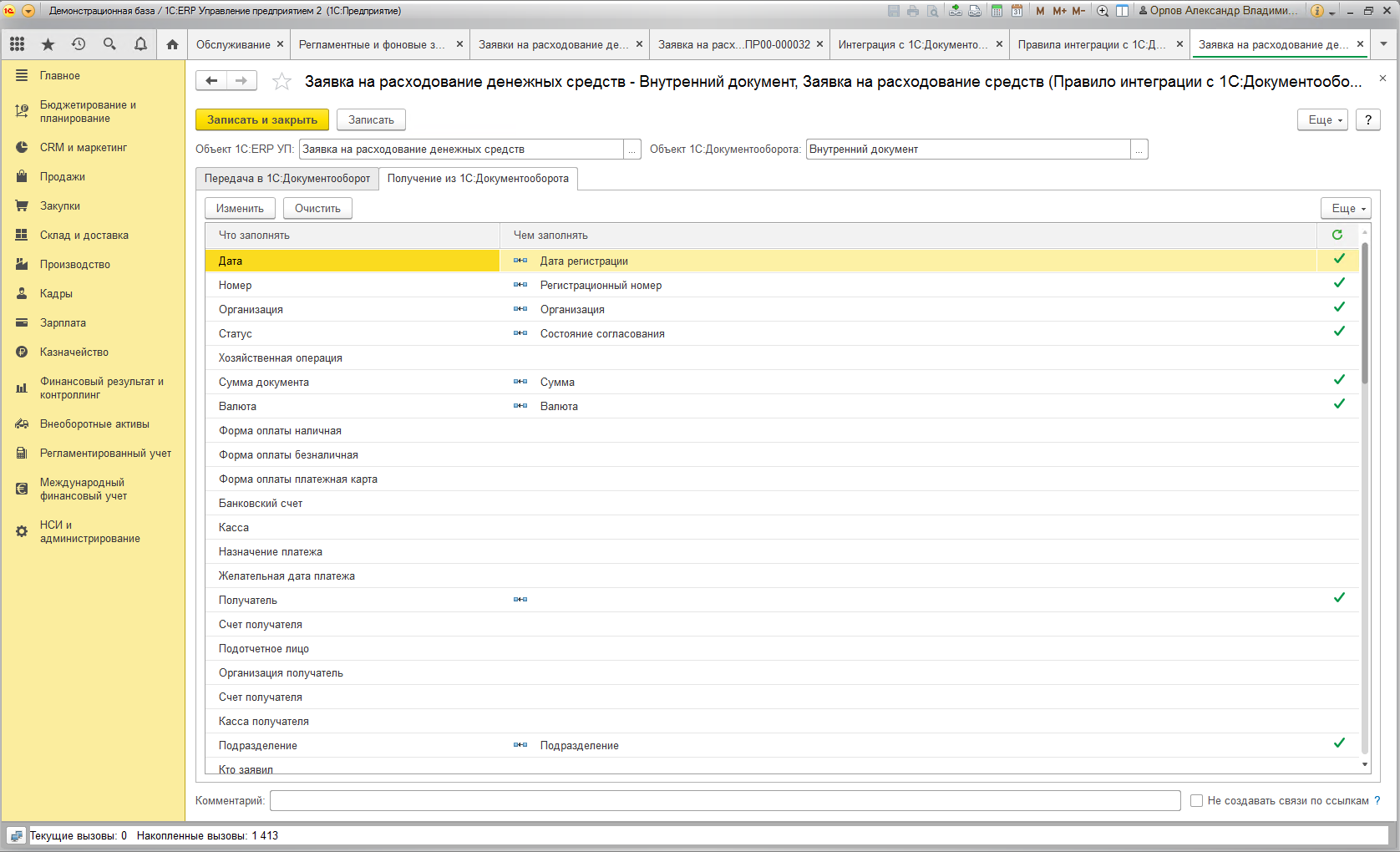1400x852 pixels.
Task: Toggle update checkmark in Дата row
Action: click(1339, 259)
